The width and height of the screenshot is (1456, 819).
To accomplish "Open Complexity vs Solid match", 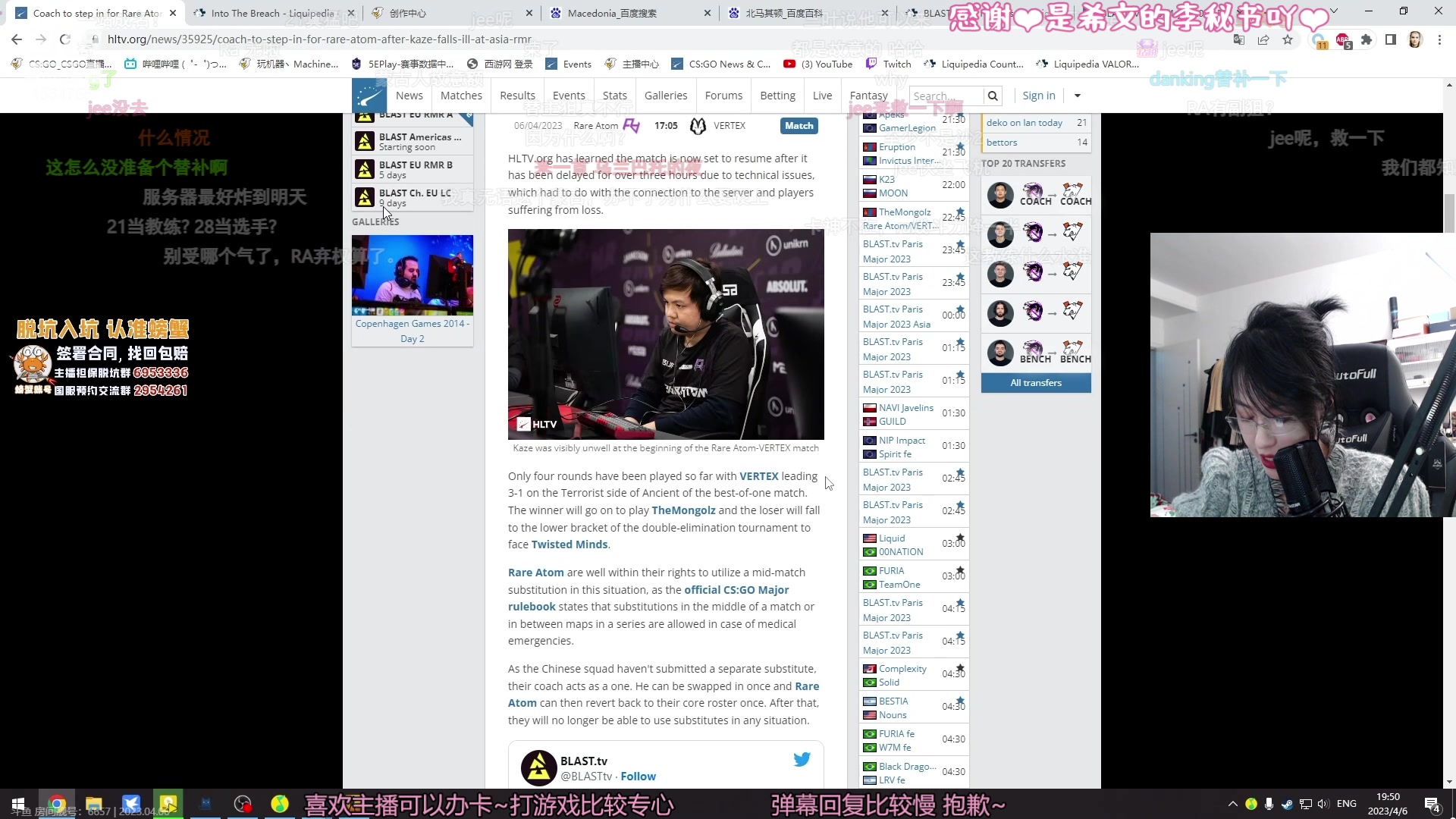I will pyautogui.click(x=914, y=676).
